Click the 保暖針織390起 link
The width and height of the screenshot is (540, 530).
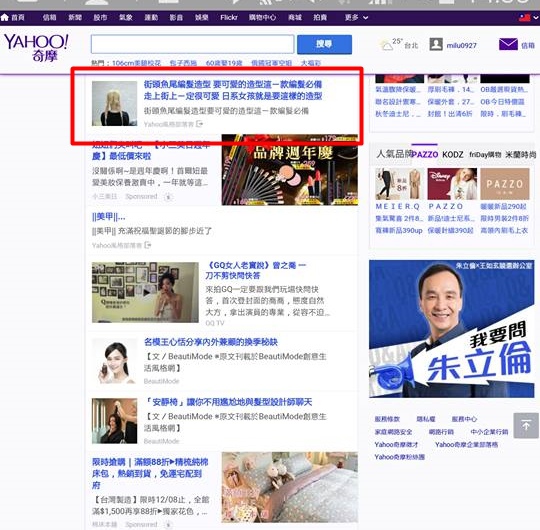click(x=450, y=230)
